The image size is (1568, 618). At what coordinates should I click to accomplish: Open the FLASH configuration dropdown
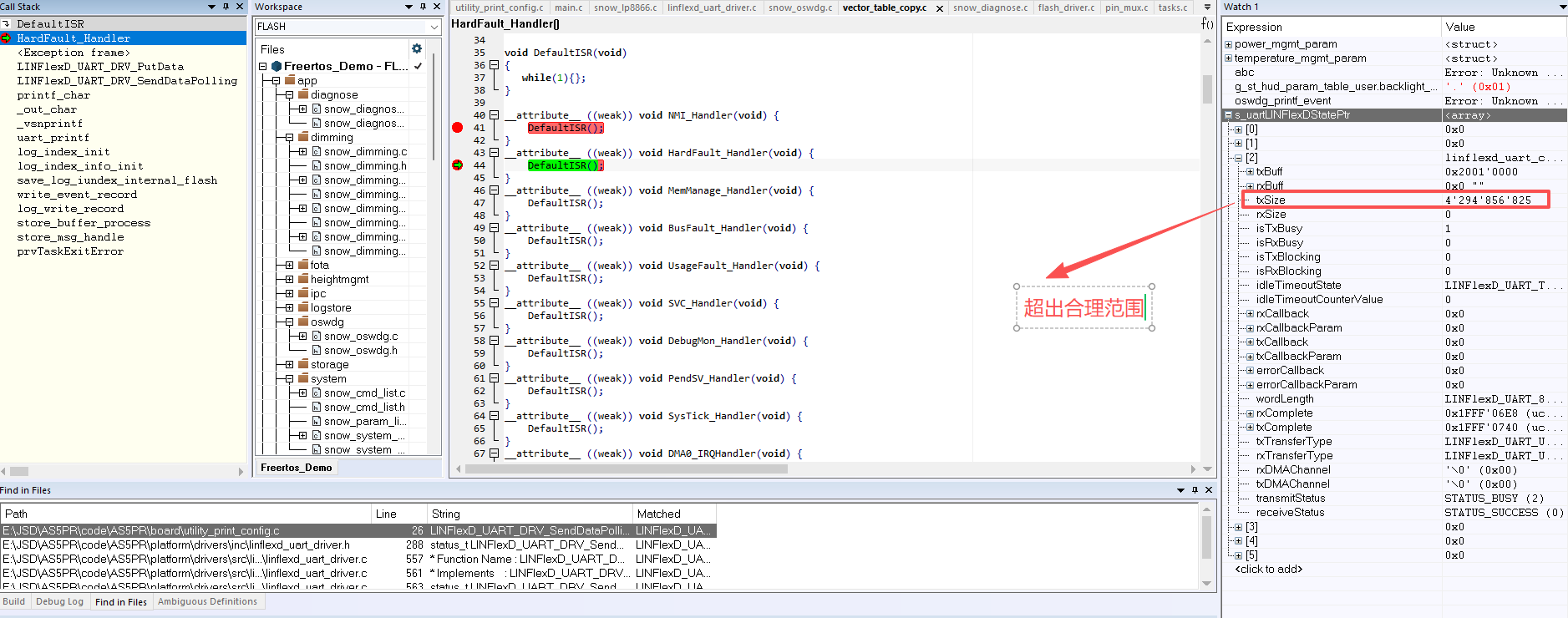pyautogui.click(x=434, y=27)
